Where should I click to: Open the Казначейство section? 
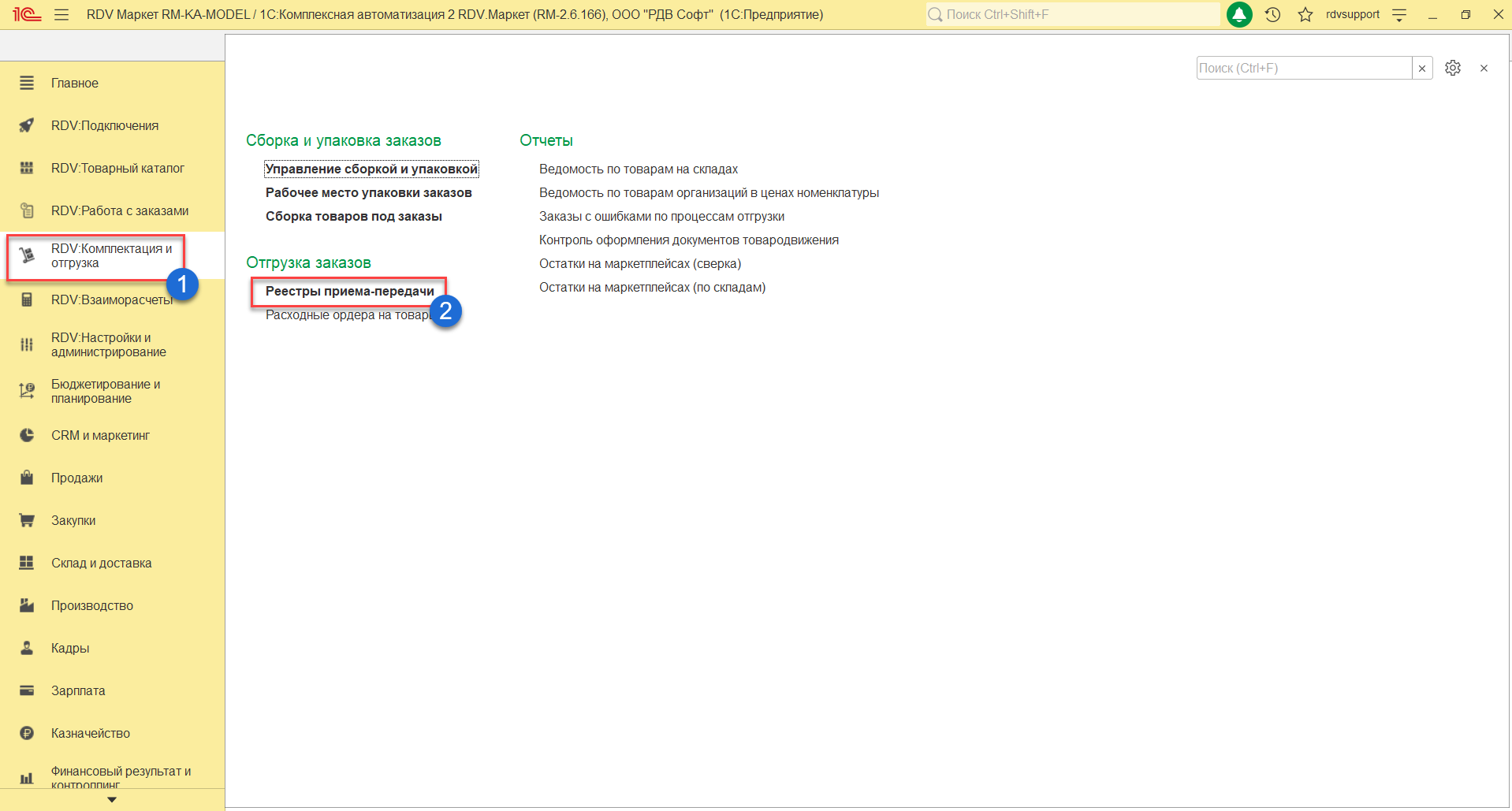pyautogui.click(x=91, y=733)
